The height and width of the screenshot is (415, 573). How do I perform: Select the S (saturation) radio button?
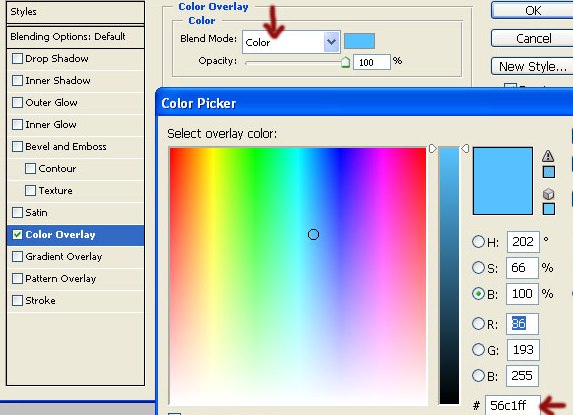(x=478, y=268)
